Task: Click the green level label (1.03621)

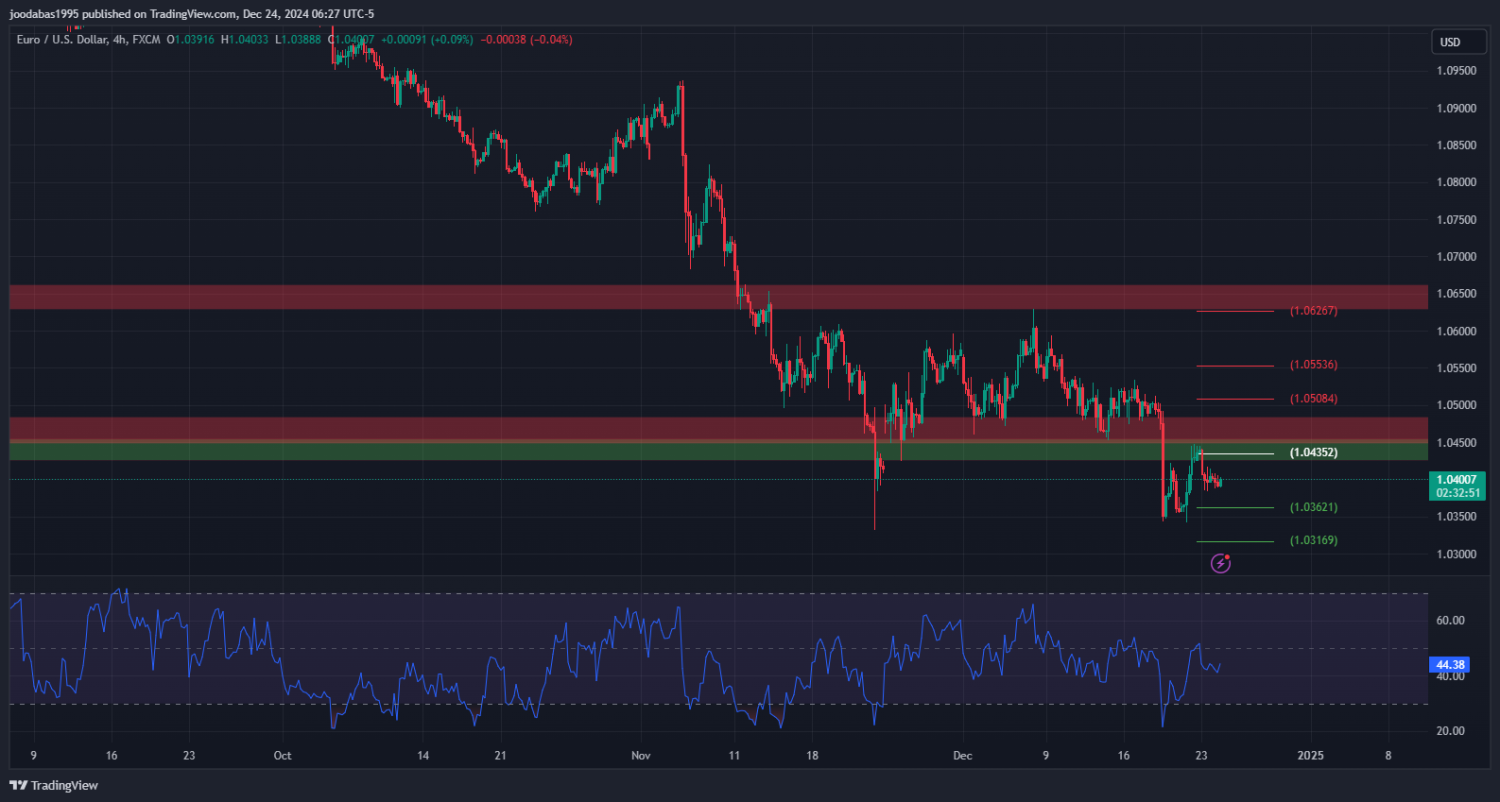Action: point(1313,508)
